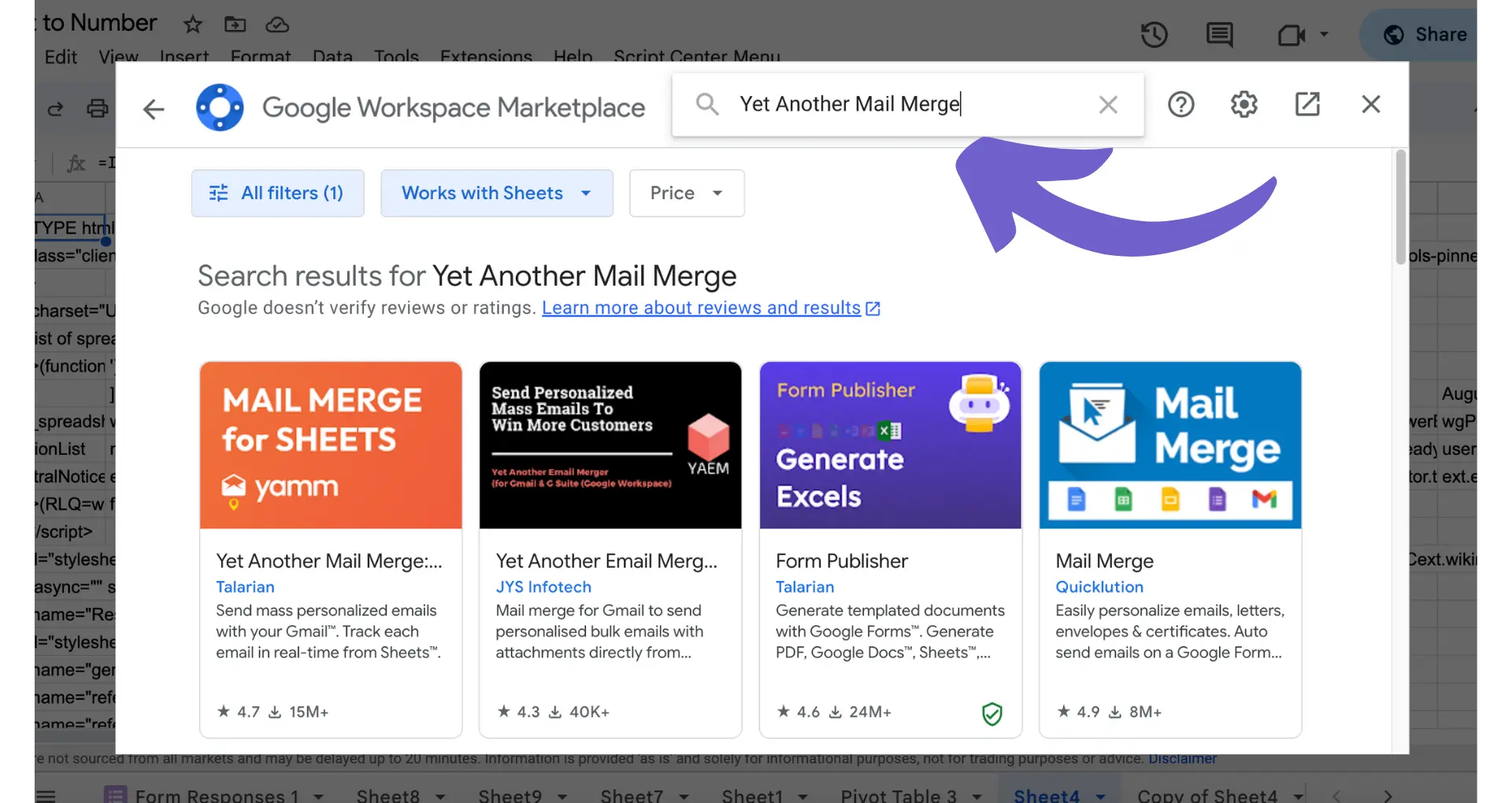Open the JYS Infotech developer link
Screen dimensions: 1512x803
(543, 587)
